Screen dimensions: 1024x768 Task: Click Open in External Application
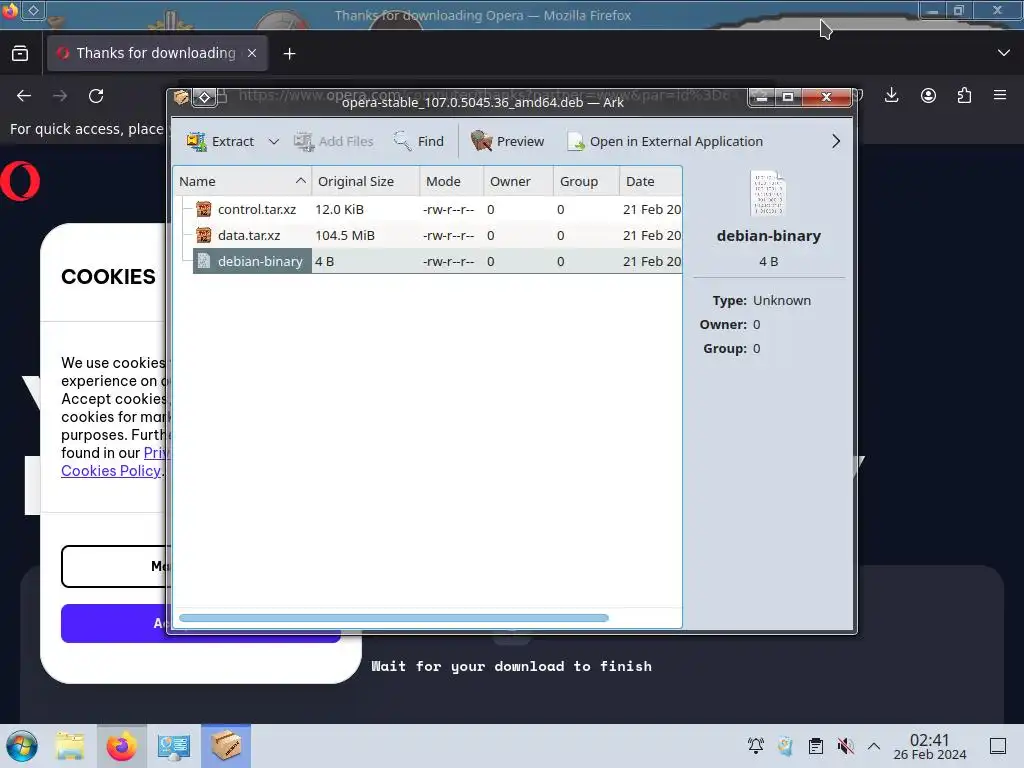click(x=665, y=141)
